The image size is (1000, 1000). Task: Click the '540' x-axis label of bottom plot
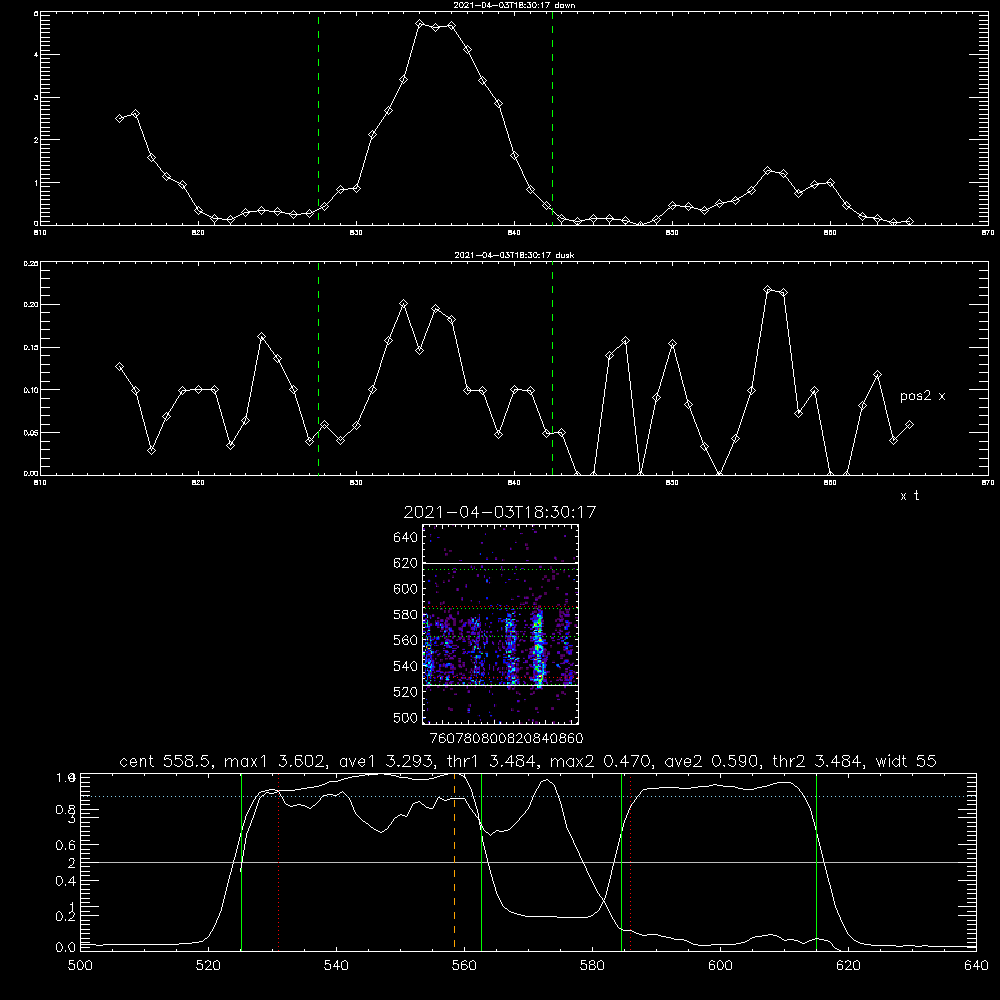coord(336,966)
